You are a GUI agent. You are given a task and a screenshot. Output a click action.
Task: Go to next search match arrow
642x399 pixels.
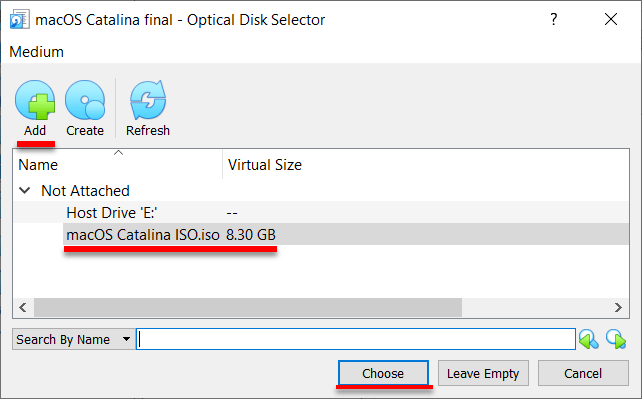(616, 340)
